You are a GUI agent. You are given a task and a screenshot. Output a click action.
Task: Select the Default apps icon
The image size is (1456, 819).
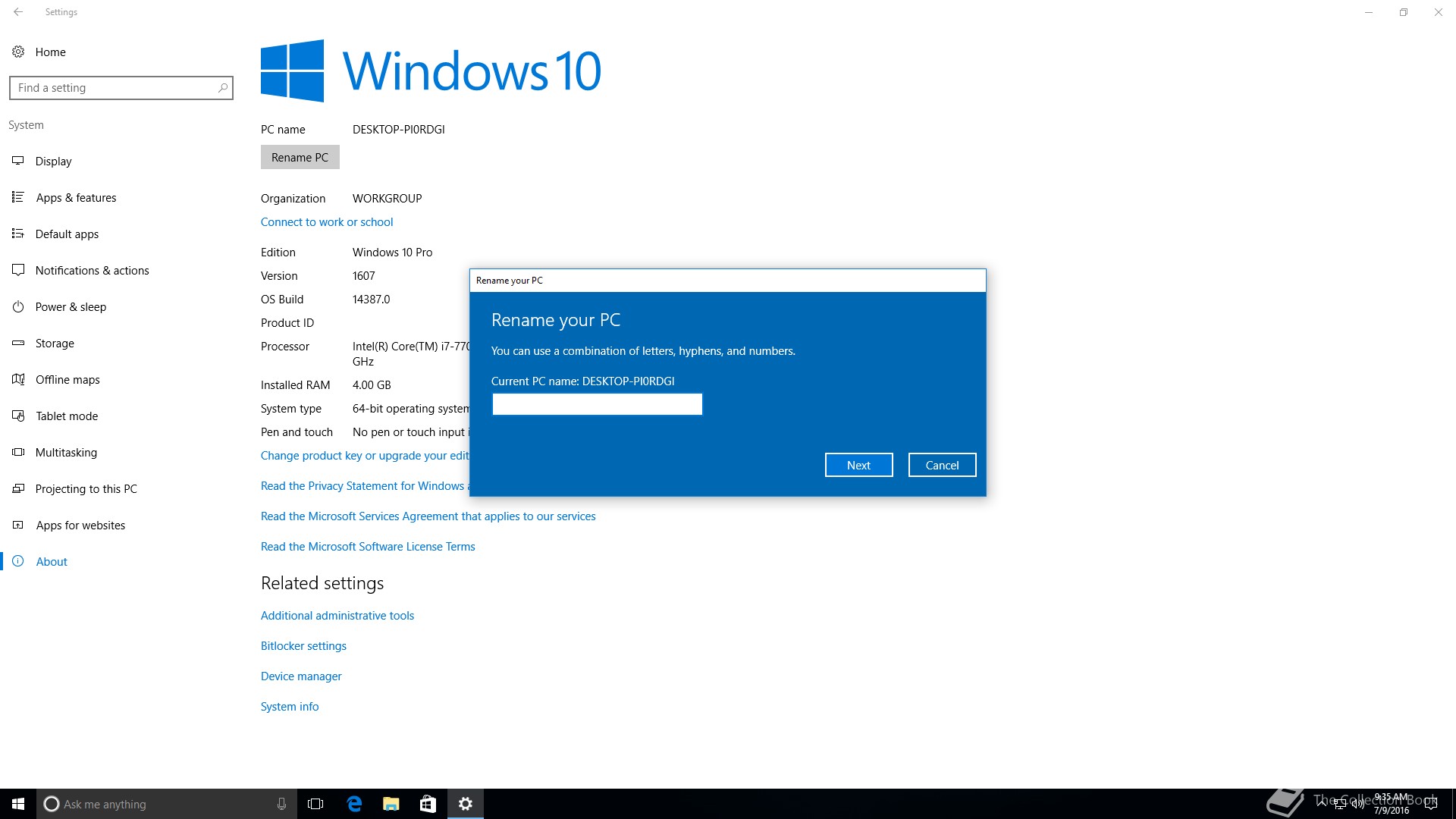18,234
